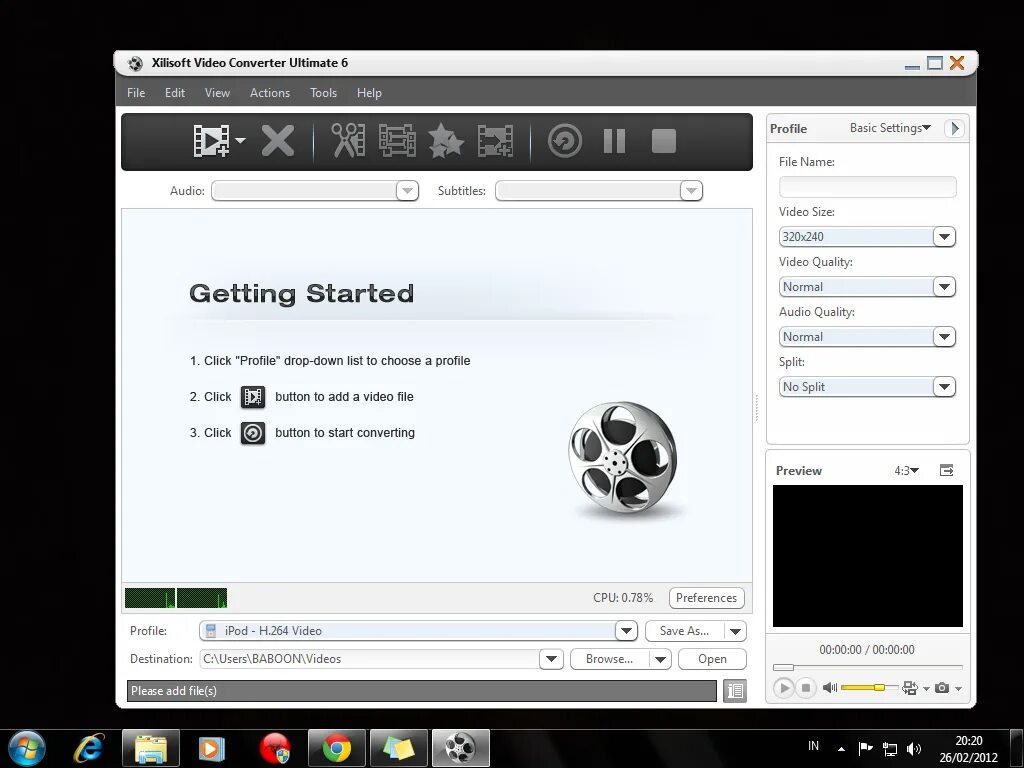The height and width of the screenshot is (768, 1024).
Task: Expand the Audio track dropdown
Action: [x=407, y=191]
